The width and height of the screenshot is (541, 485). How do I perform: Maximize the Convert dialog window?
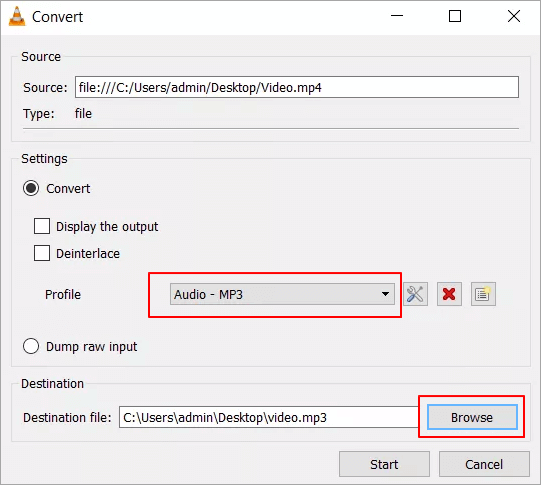455,16
